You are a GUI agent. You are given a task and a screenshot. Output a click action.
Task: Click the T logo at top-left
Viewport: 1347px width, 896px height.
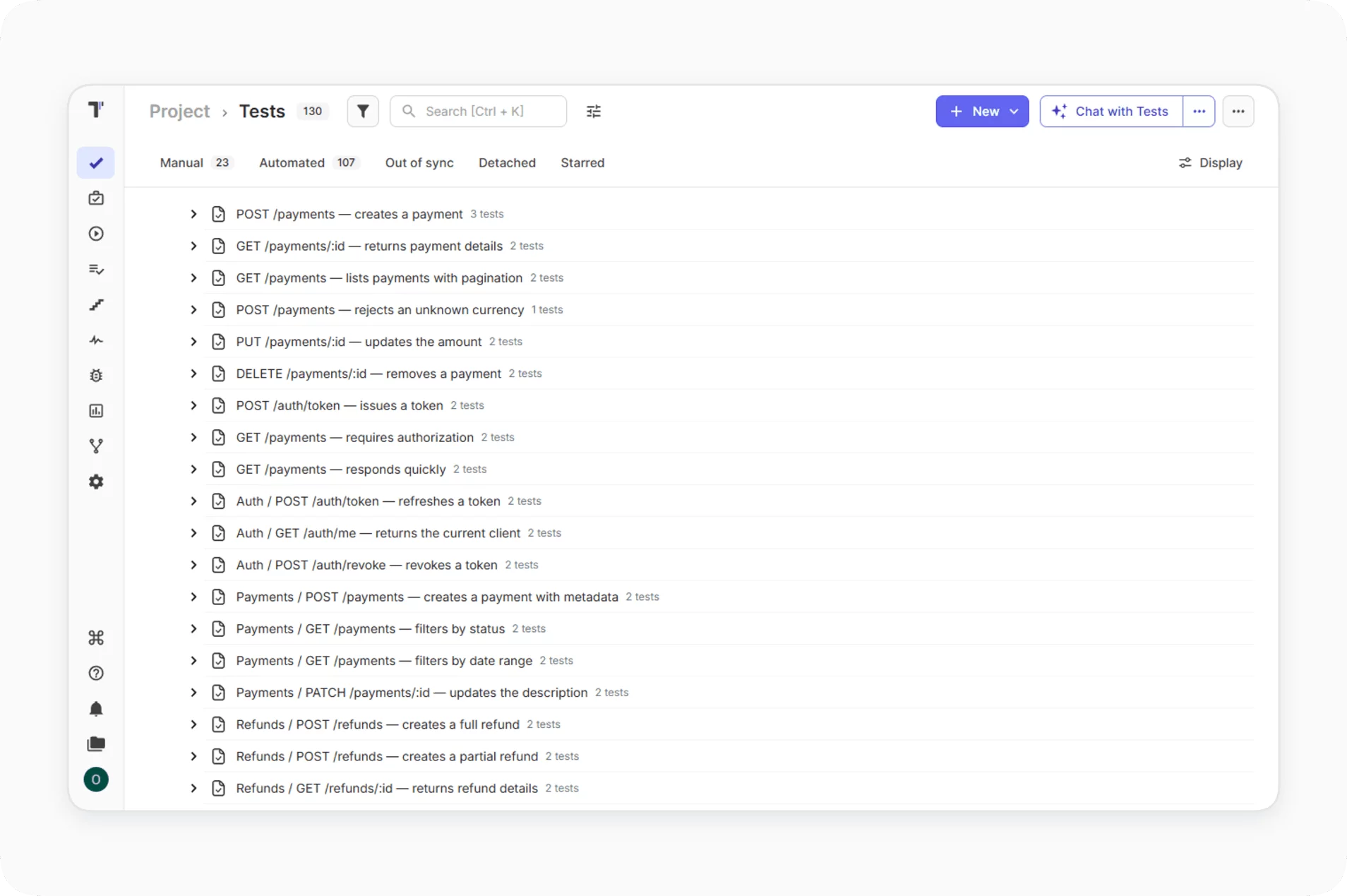point(96,109)
